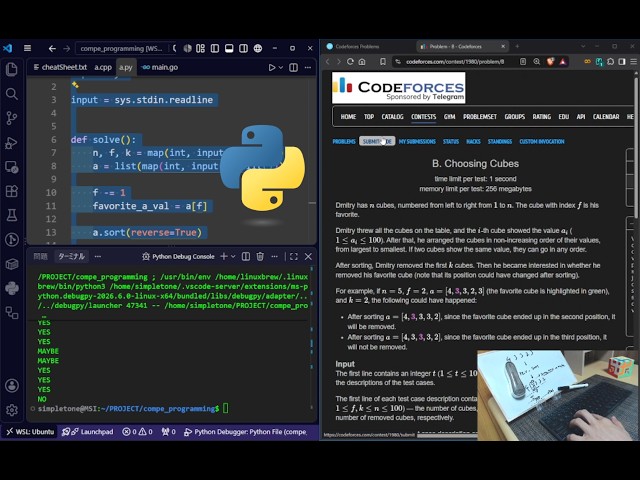This screenshot has height=480, width=640.
Task: Open the Source Control view
Action: coord(12,118)
